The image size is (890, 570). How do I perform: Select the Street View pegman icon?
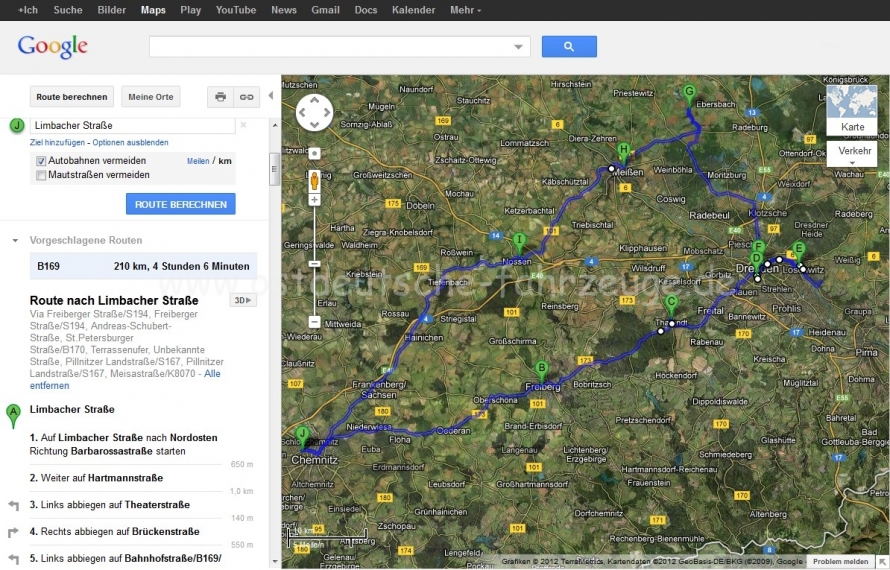(314, 181)
